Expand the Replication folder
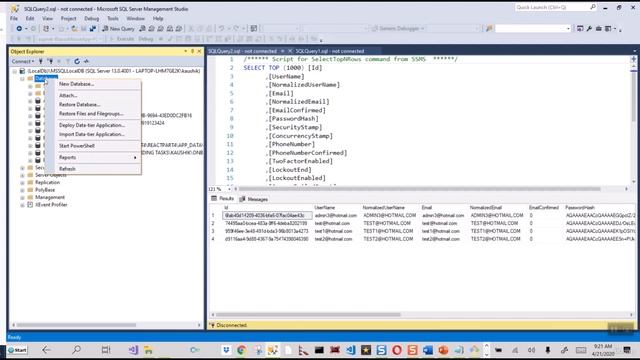640x360 pixels. tap(22, 182)
